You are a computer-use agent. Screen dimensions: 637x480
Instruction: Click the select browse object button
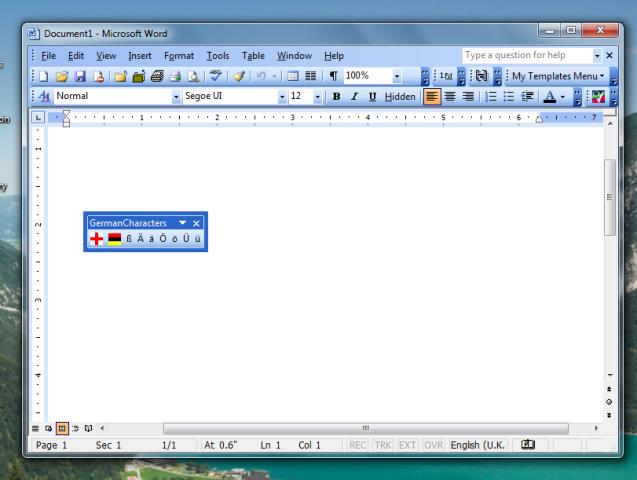coord(609,402)
